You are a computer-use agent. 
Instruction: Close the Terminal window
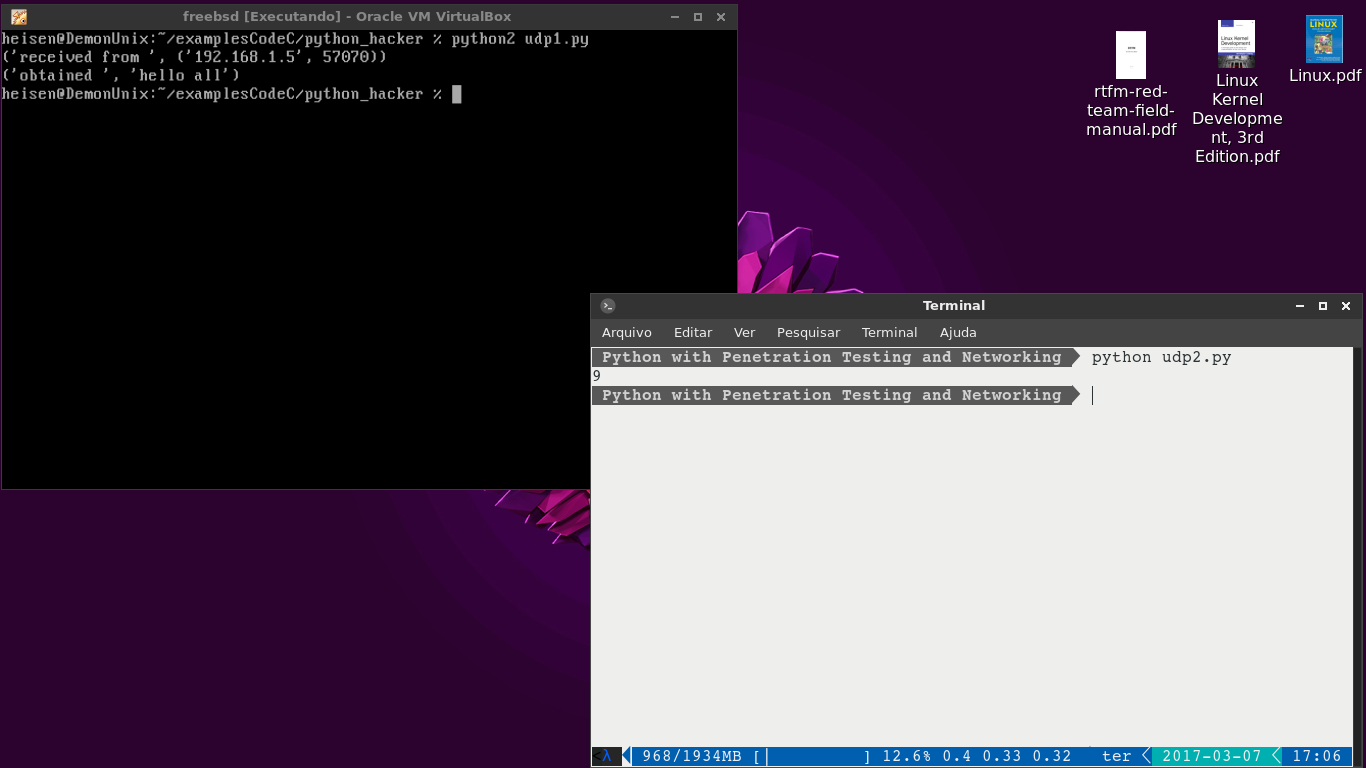tap(1346, 306)
